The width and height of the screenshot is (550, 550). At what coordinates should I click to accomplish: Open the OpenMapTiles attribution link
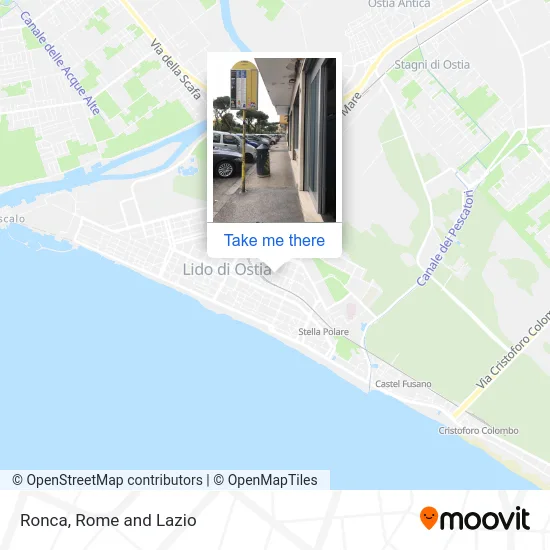coord(266,480)
